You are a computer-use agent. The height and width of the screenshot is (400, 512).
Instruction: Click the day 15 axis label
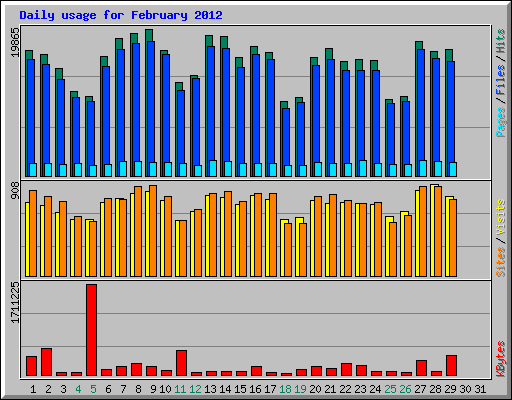[240, 389]
